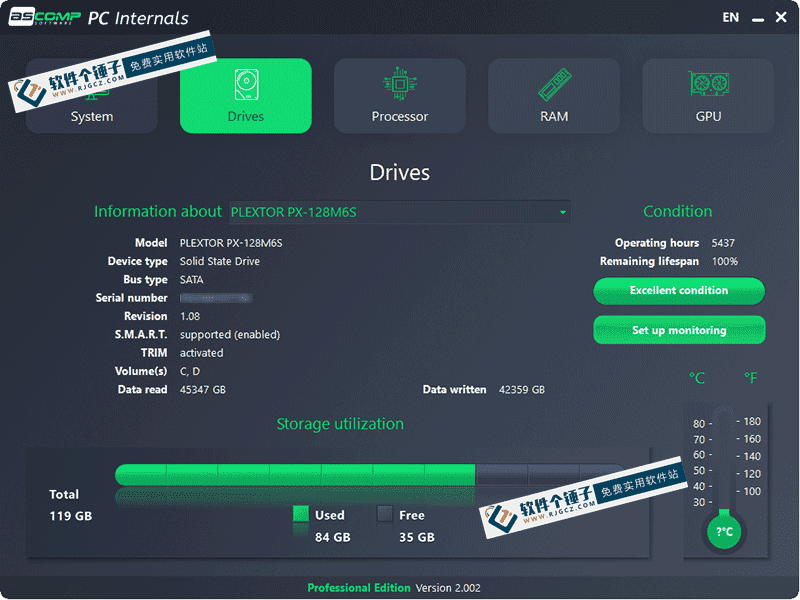Screen dimensions: 800x600
Task: Open the Processor chip icon
Action: (400, 83)
